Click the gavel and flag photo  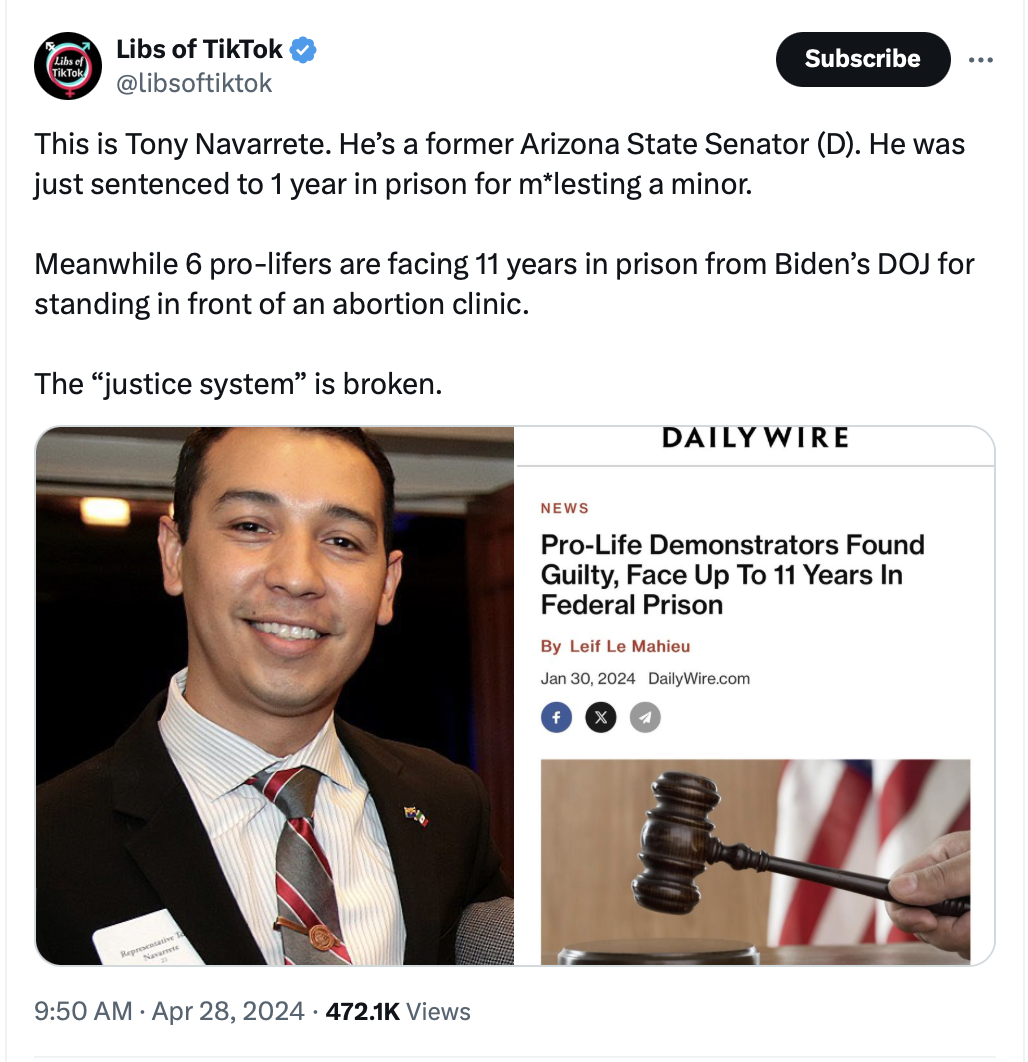755,862
